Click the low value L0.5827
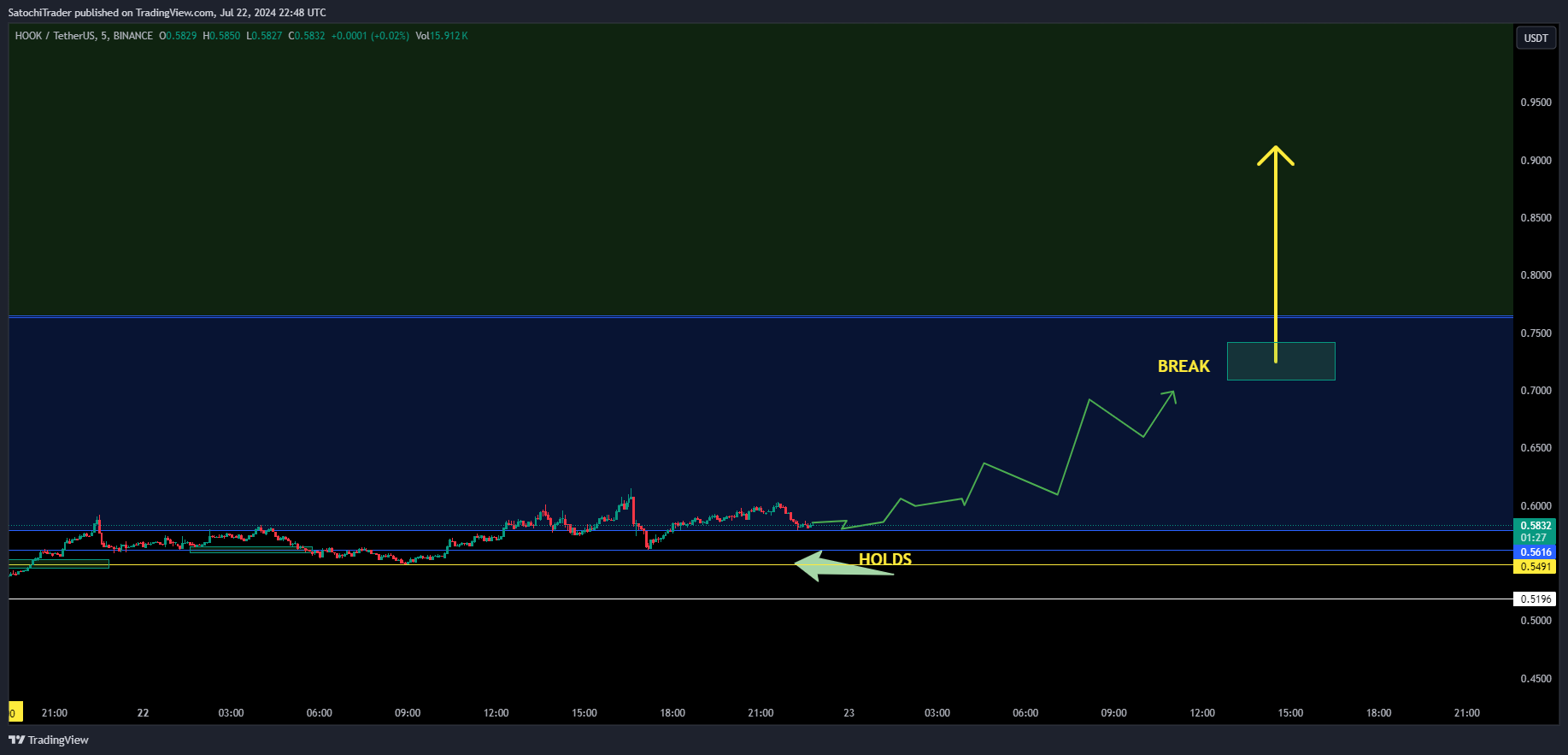Screen dimensions: 1568x755 (x=264, y=36)
